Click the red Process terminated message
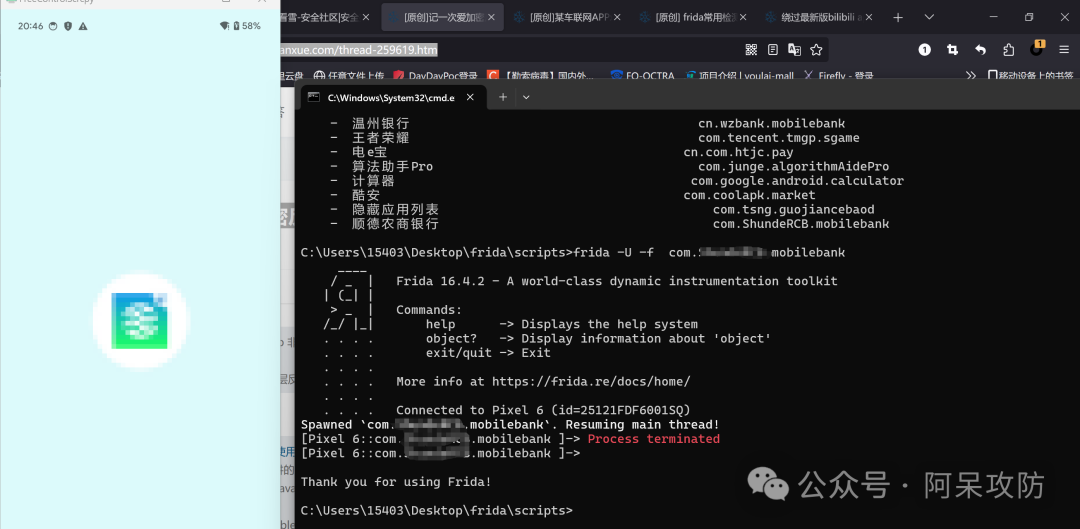 pos(654,439)
